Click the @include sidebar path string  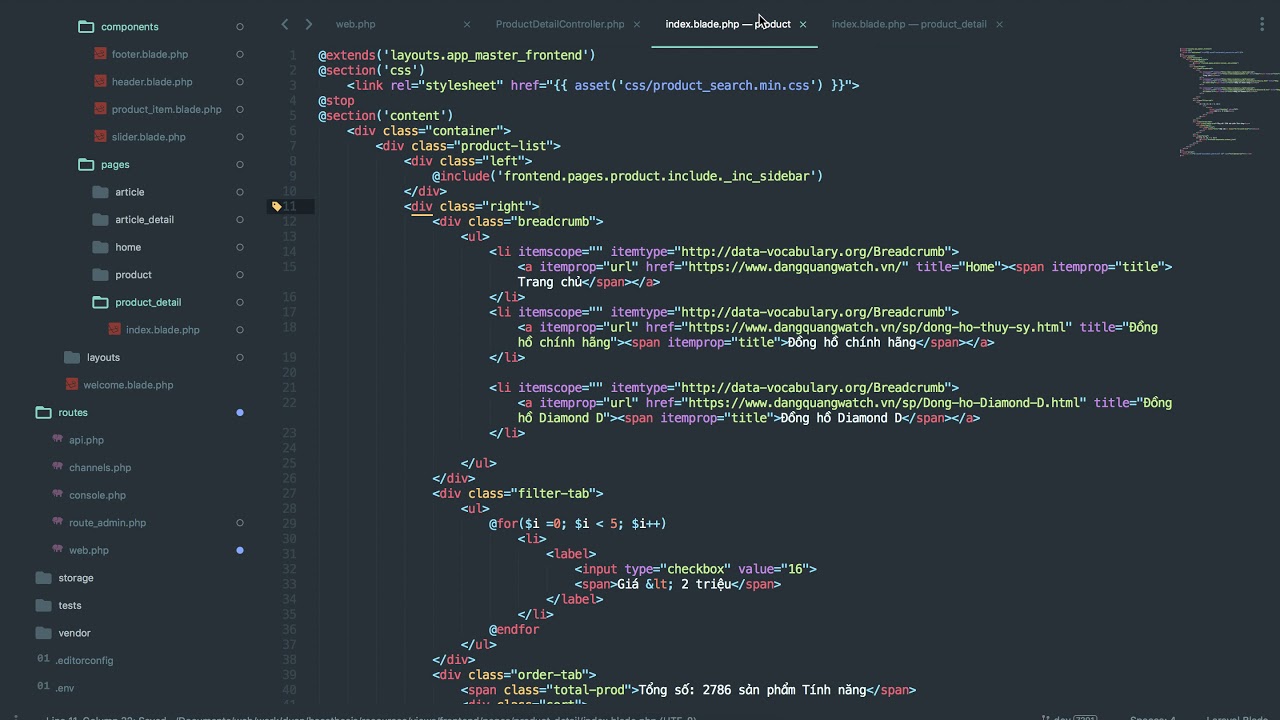pos(656,176)
